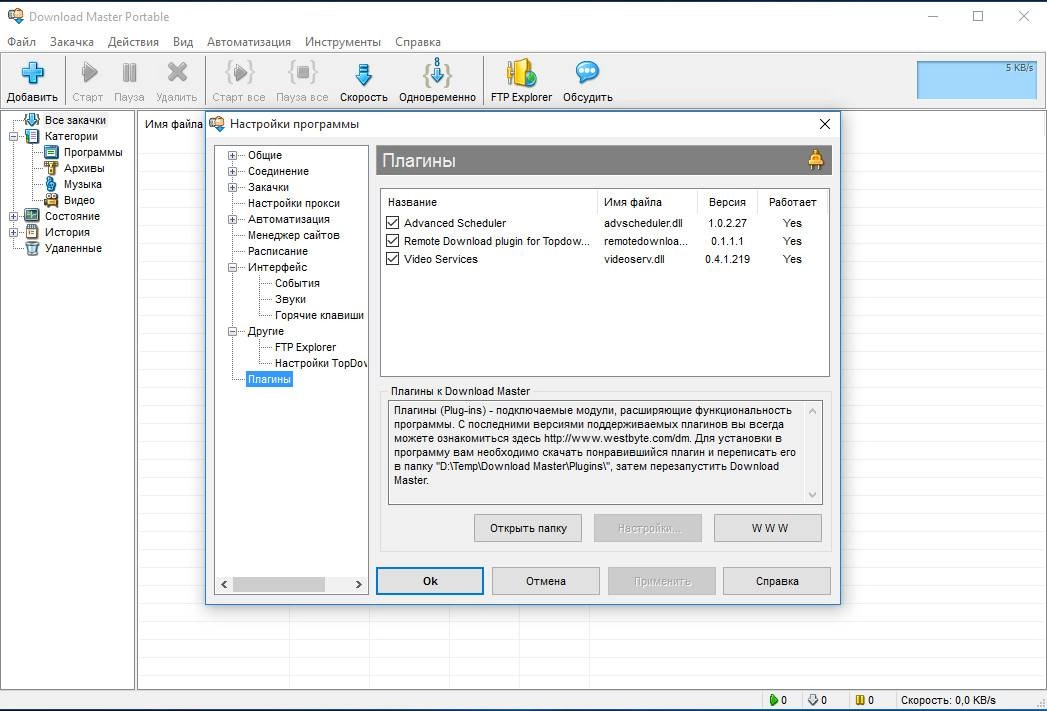Click the Открыть папку button
This screenshot has height=711, width=1047.
pos(528,528)
